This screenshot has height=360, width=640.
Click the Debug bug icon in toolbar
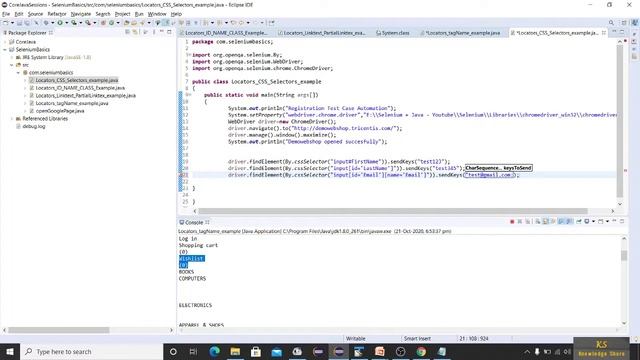(x=46, y=23)
